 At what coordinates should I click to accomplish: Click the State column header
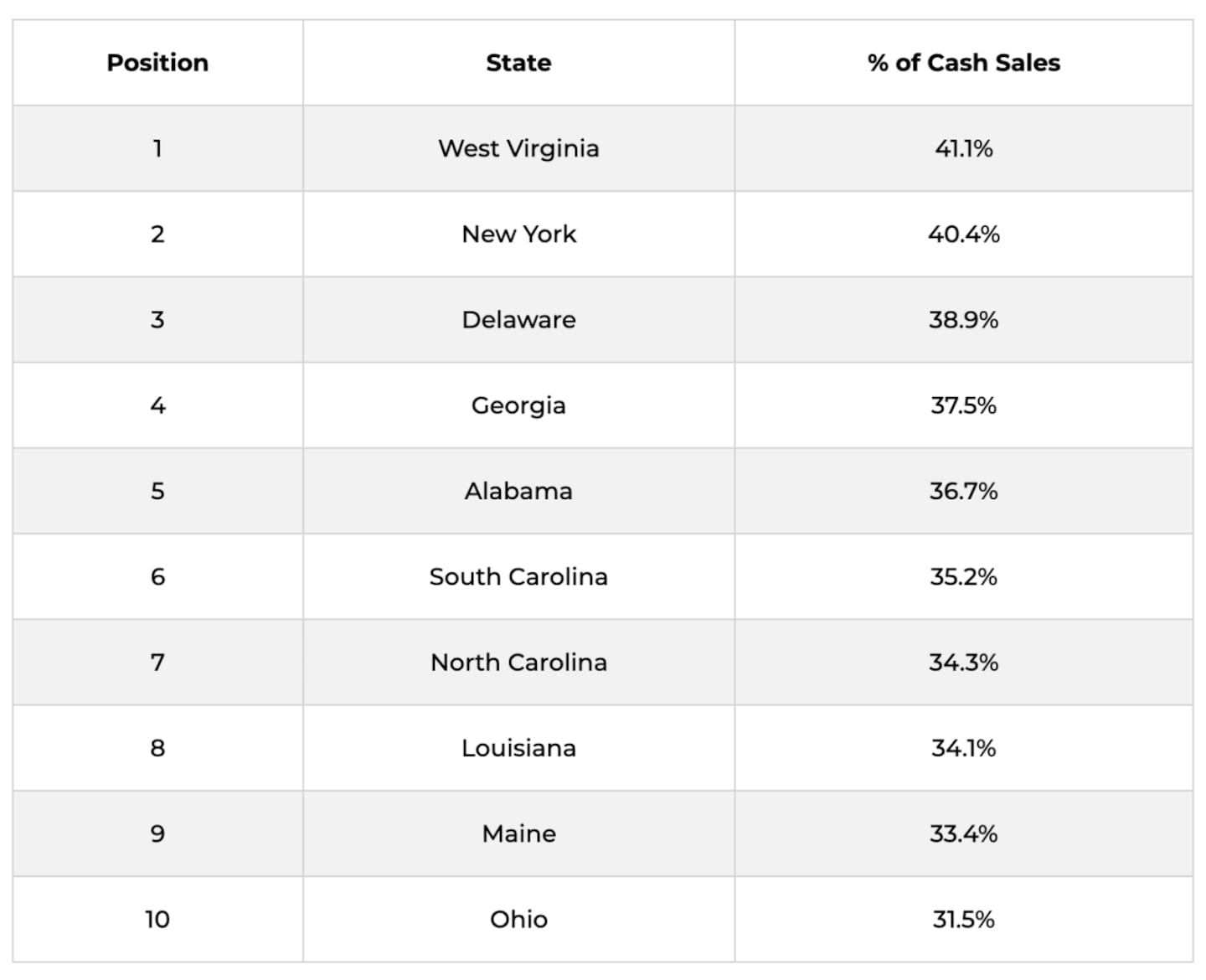pos(518,63)
